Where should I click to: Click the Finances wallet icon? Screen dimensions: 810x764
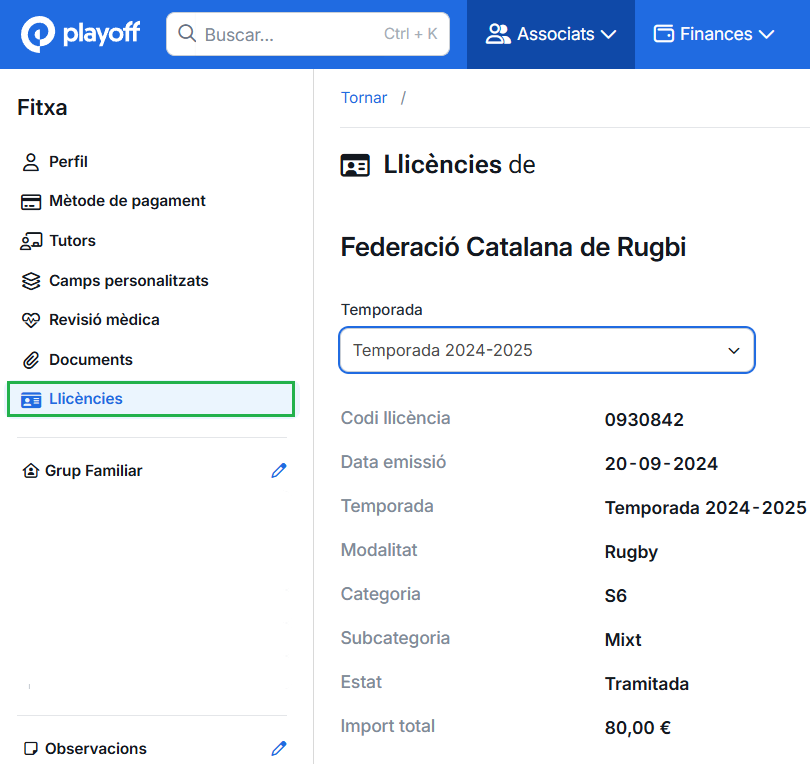[664, 34]
